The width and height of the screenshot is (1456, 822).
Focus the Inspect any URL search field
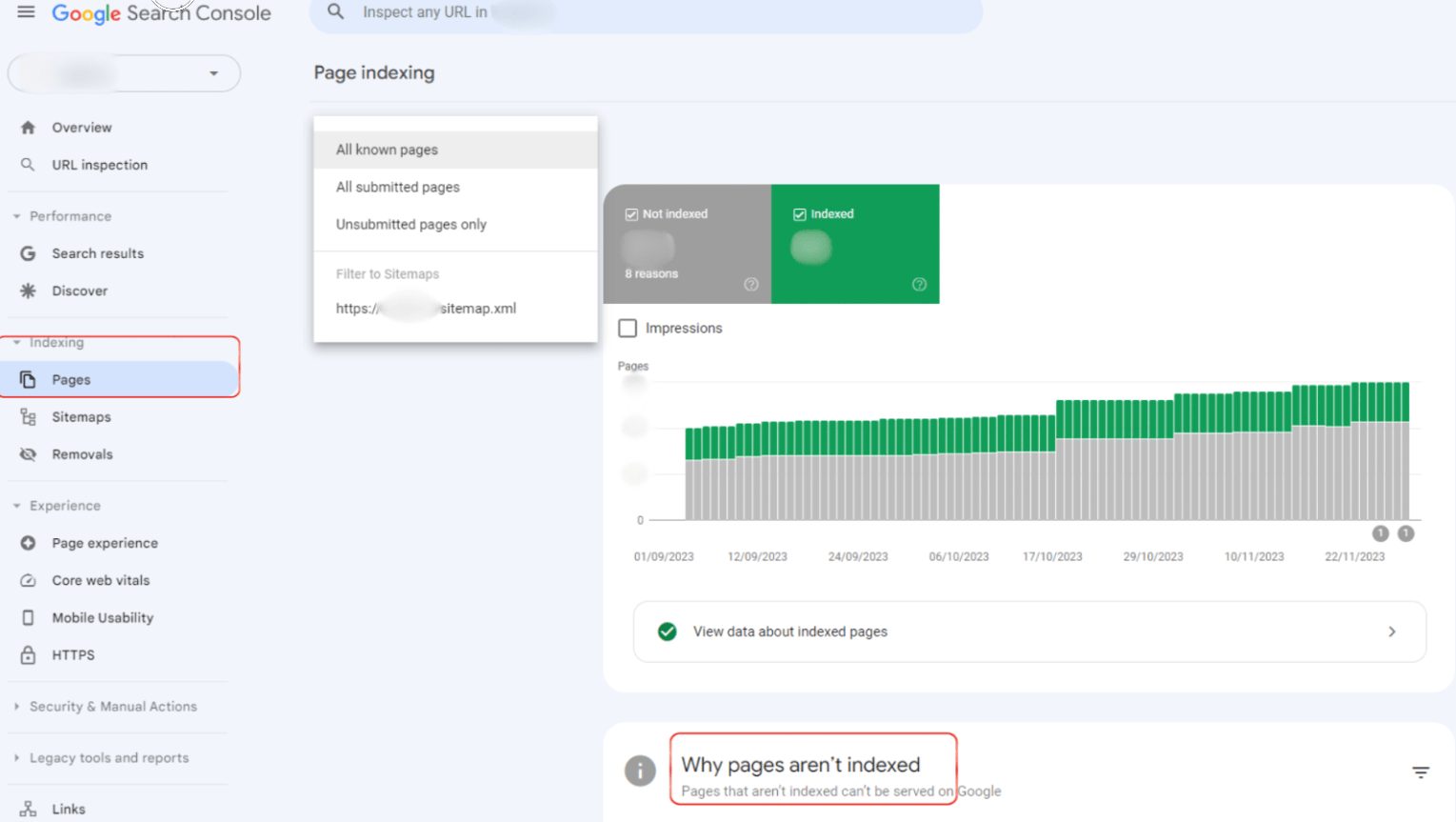[646, 13]
